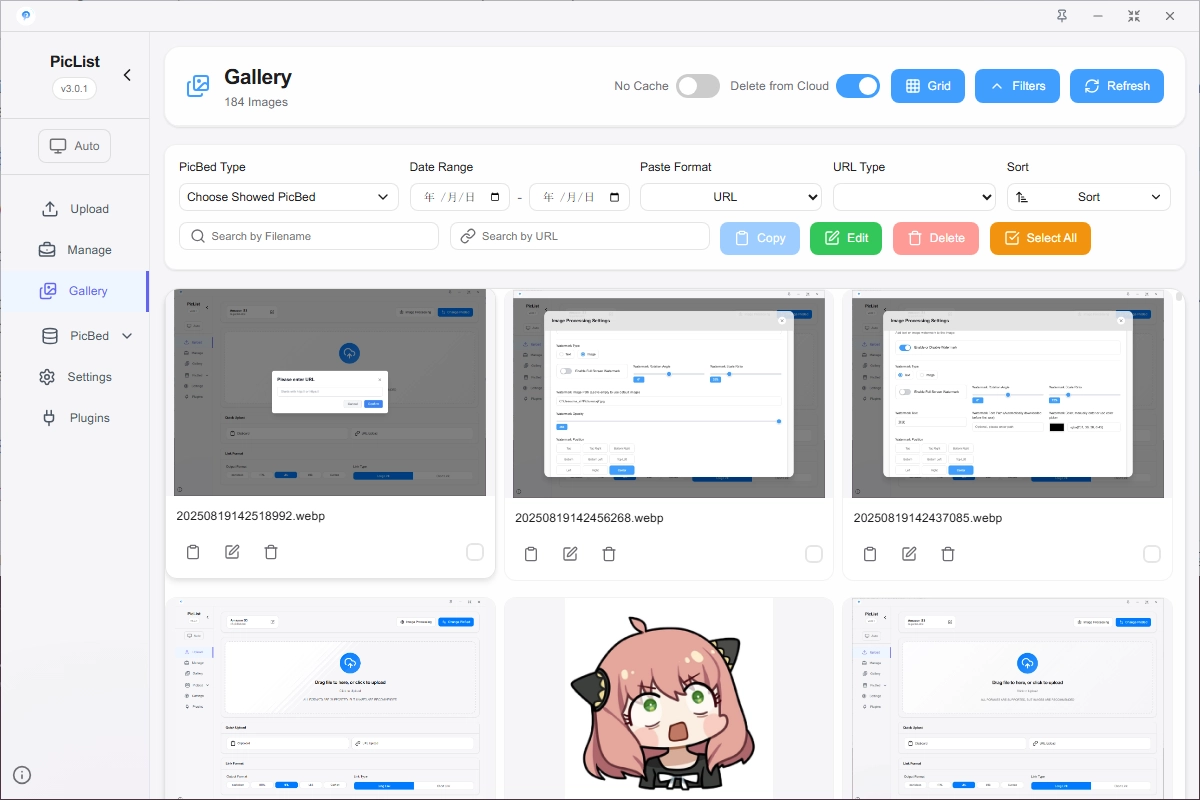Open the Sort dropdown

[1089, 197]
